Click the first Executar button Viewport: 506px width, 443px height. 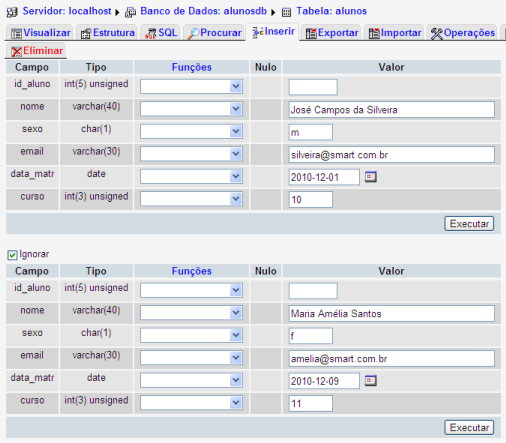pos(469,224)
